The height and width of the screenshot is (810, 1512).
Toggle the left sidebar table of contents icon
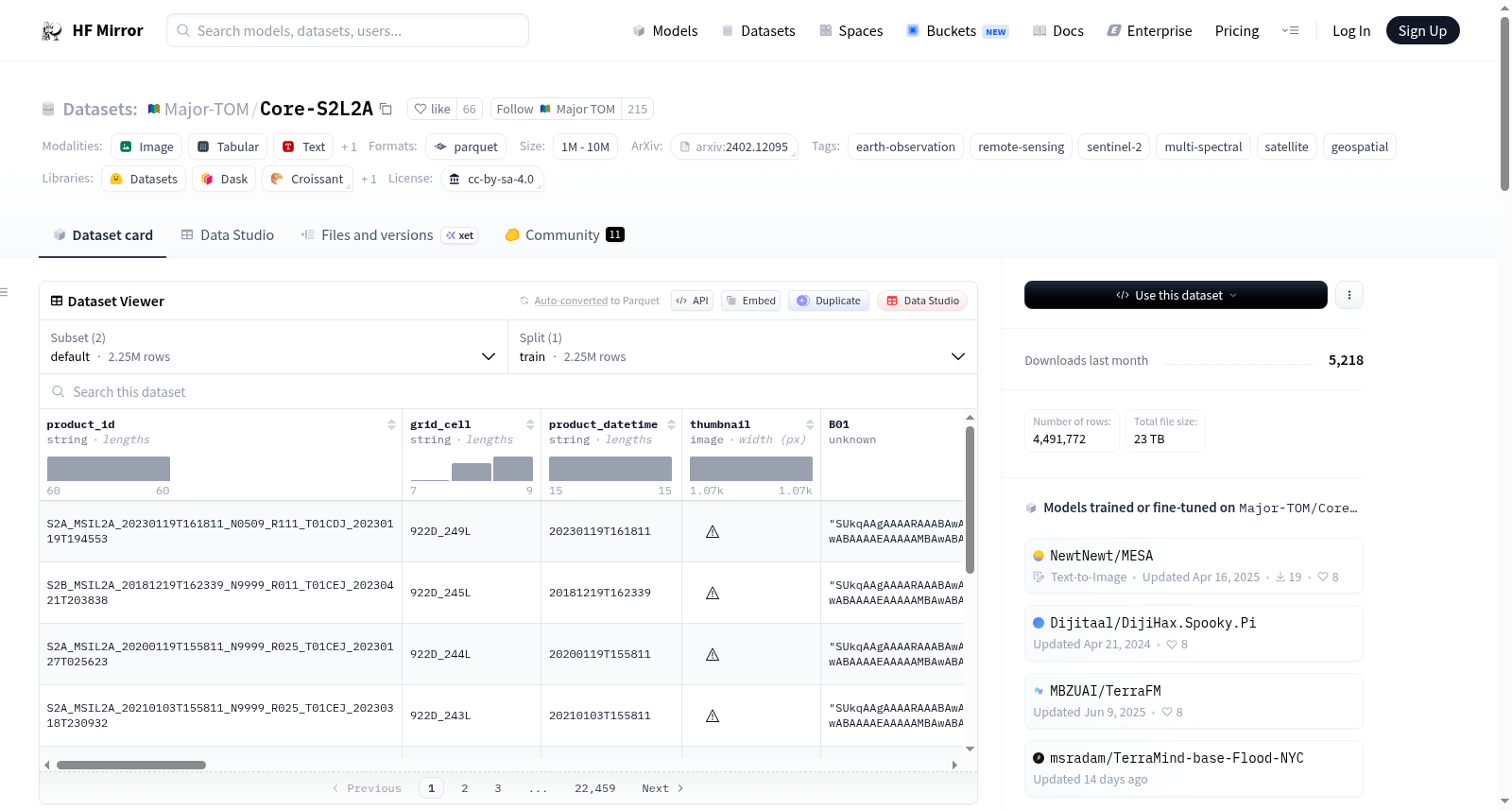5,292
